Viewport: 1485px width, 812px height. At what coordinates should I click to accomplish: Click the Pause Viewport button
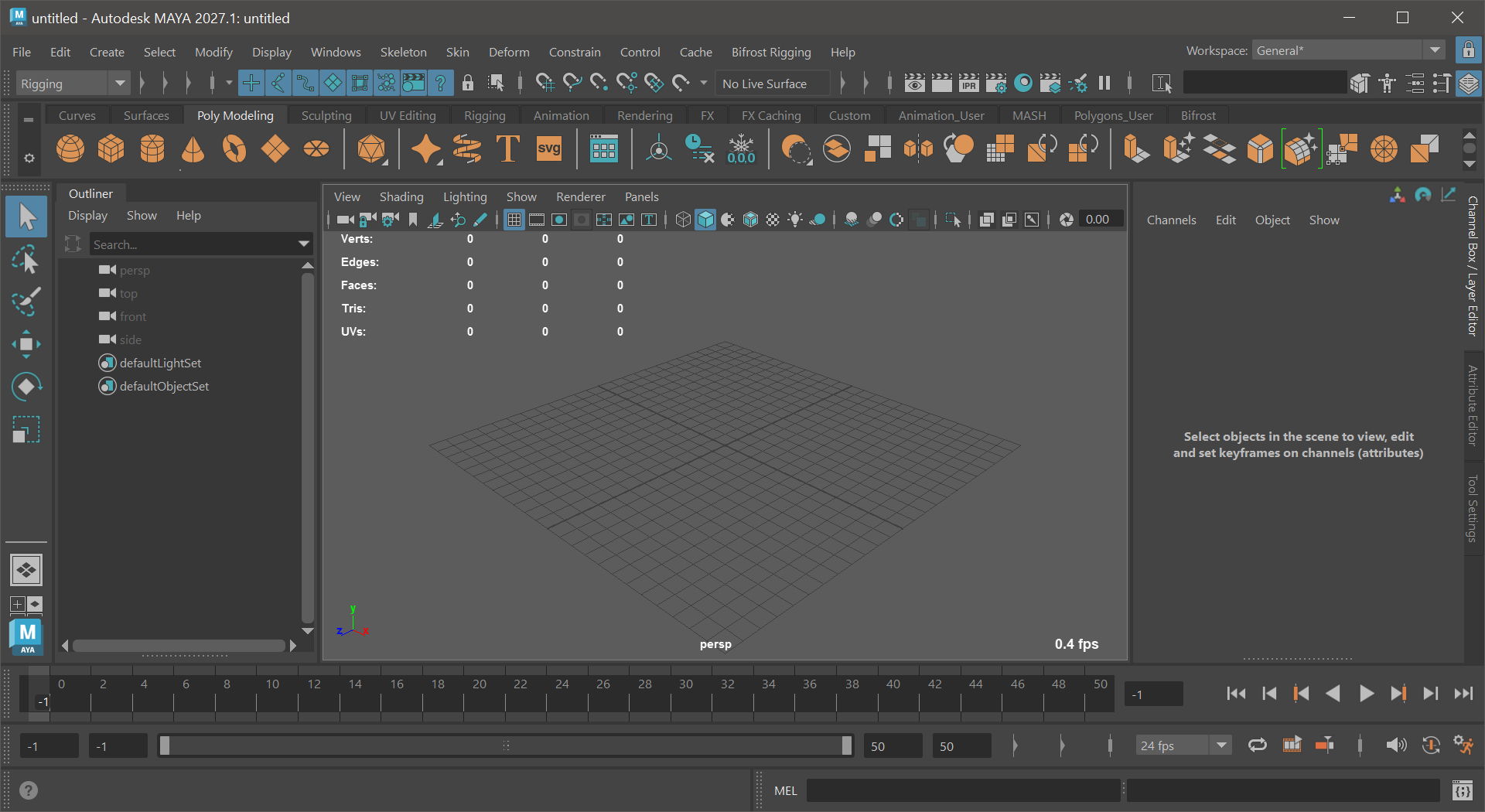tap(1104, 83)
